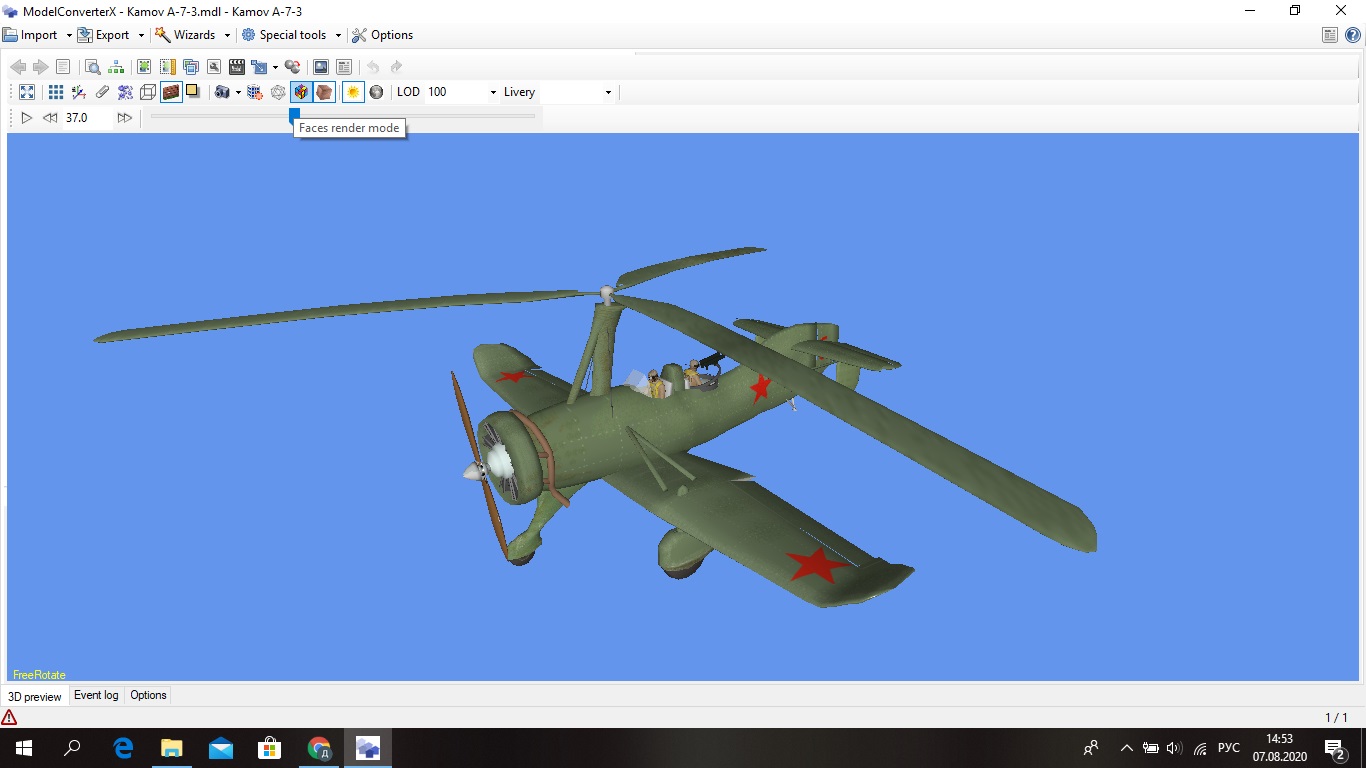The image size is (1366, 768).
Task: Click the help question mark icon
Action: [1352, 35]
